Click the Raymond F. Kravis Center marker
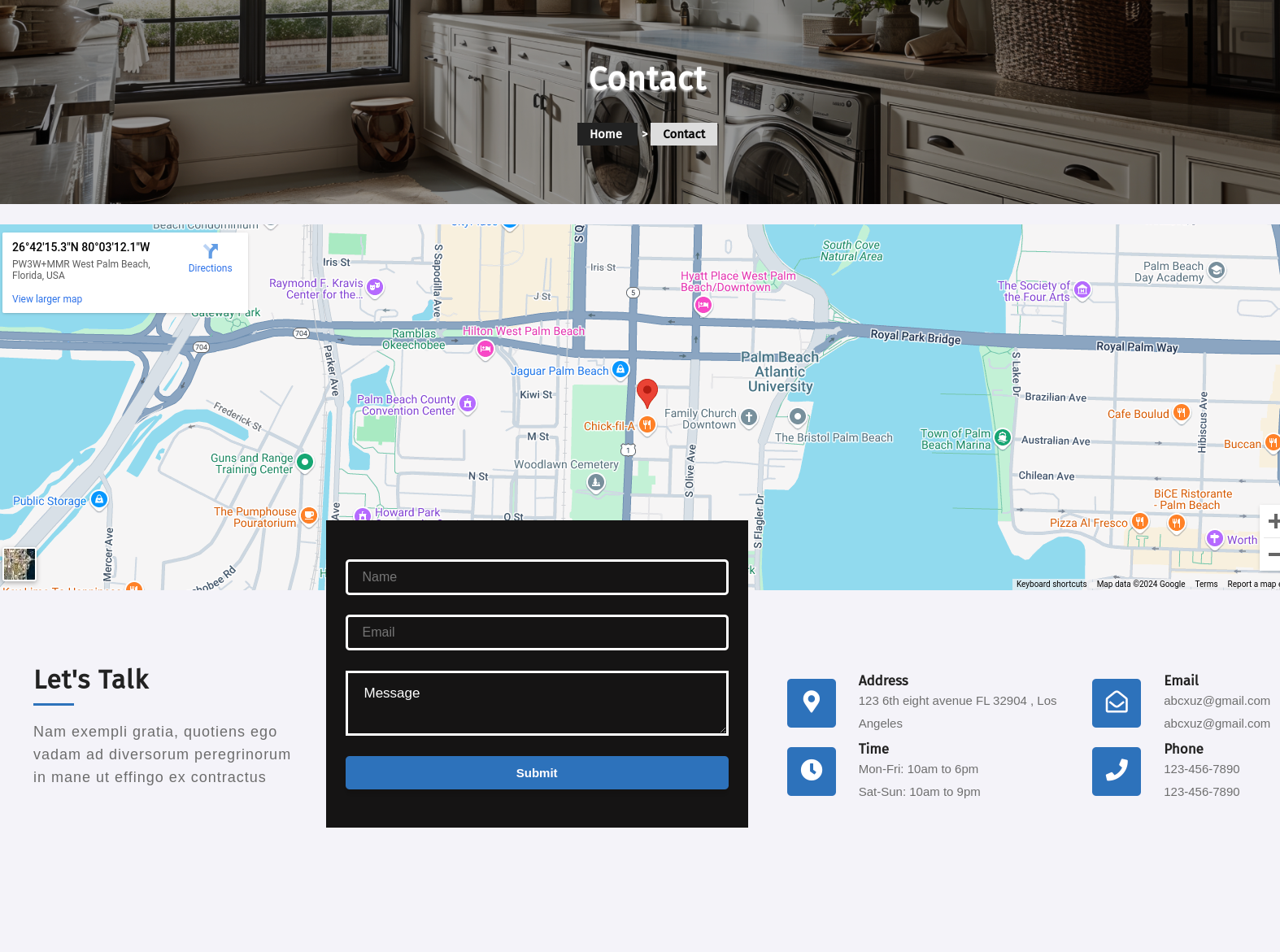Image resolution: width=1280 pixels, height=952 pixels. click(375, 287)
